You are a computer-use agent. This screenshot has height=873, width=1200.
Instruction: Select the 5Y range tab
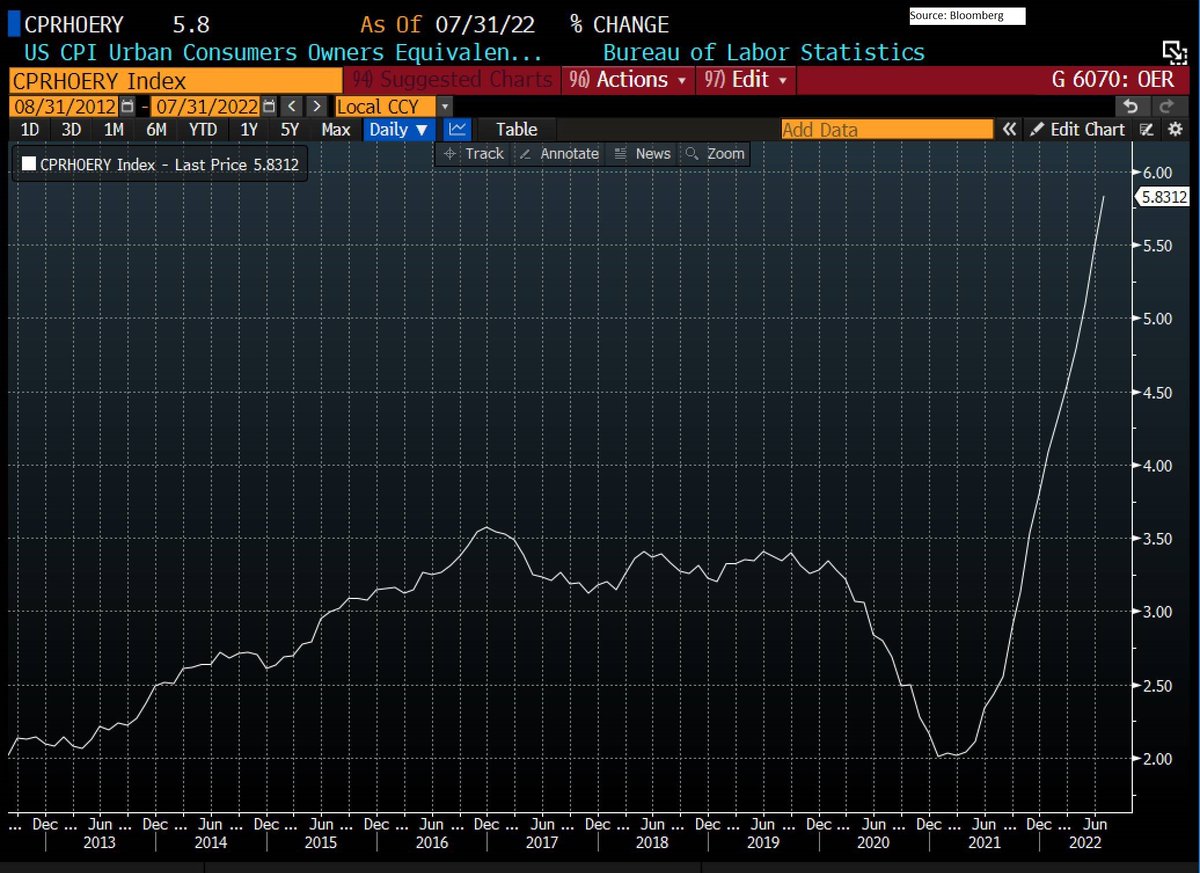[289, 129]
